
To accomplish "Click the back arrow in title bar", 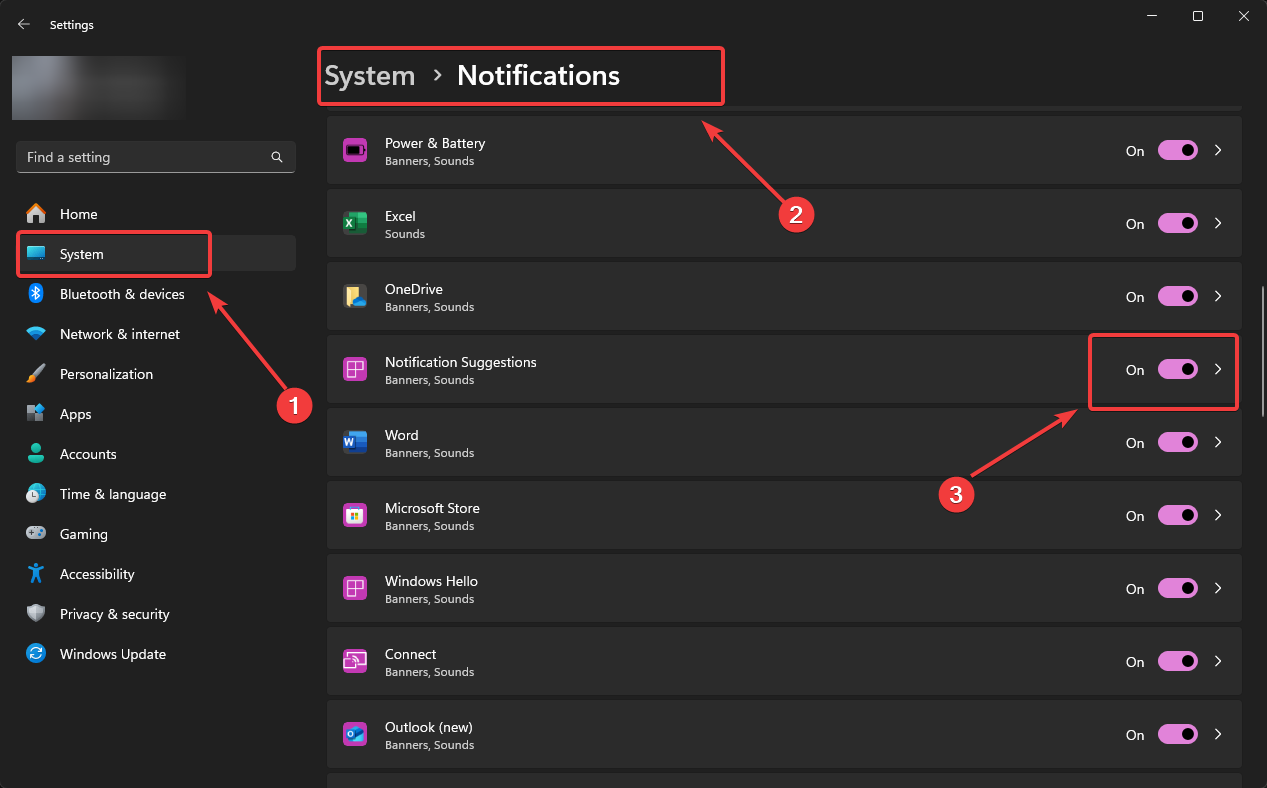I will (24, 25).
